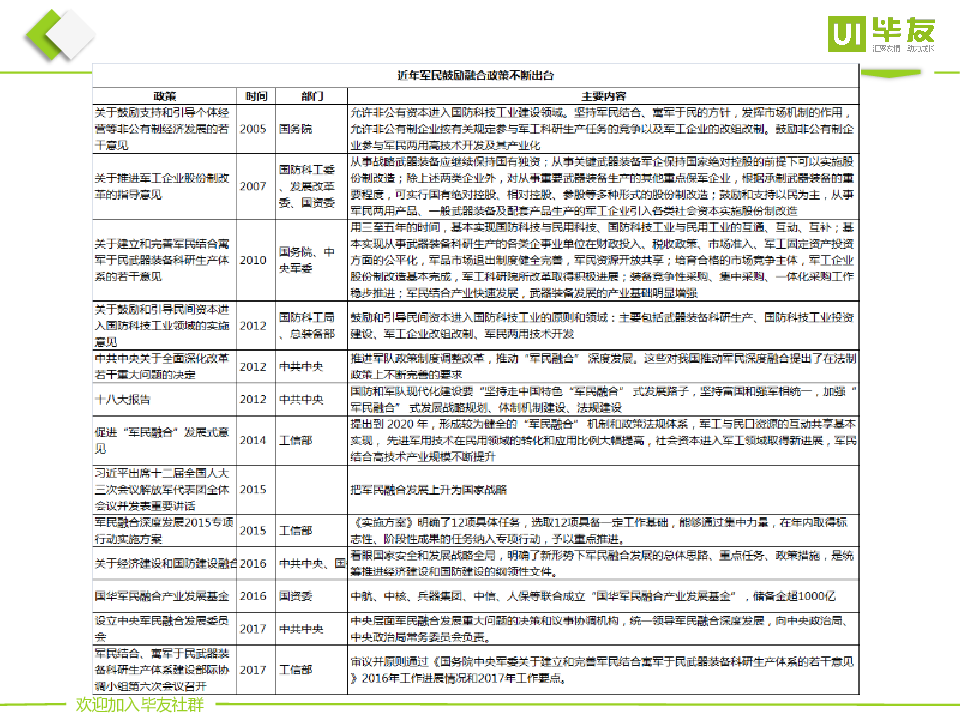Image resolution: width=960 pixels, height=720 pixels.
Task: Select the table title 近年军民融合政策不断出台
Action: pos(475,75)
